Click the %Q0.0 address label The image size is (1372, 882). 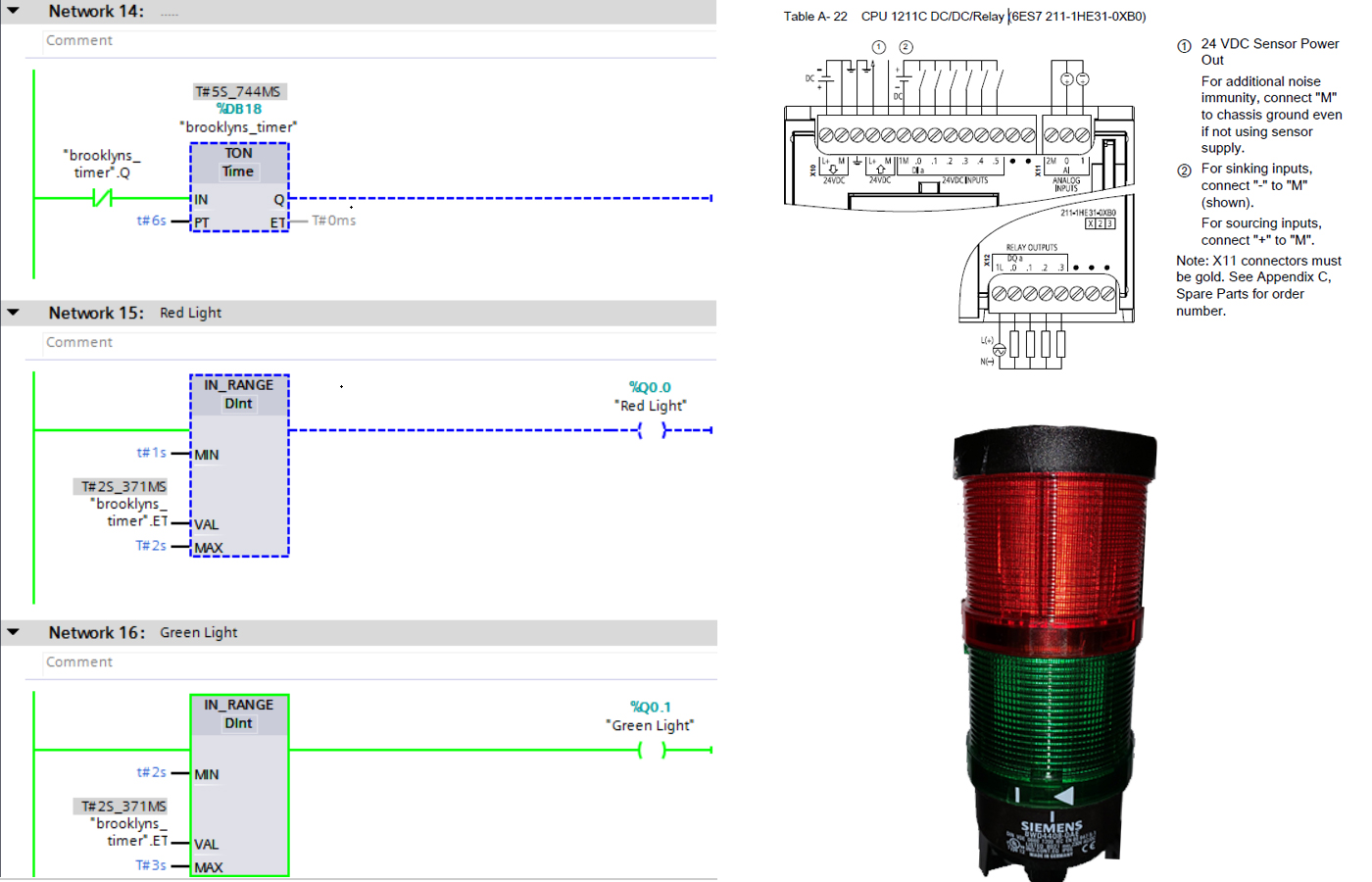[650, 387]
